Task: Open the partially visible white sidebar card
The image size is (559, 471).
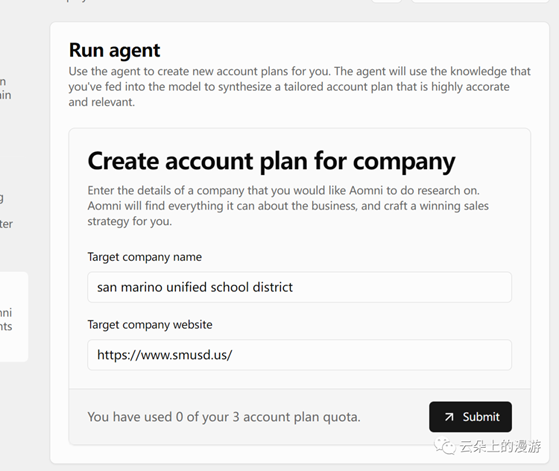Action: click(14, 317)
